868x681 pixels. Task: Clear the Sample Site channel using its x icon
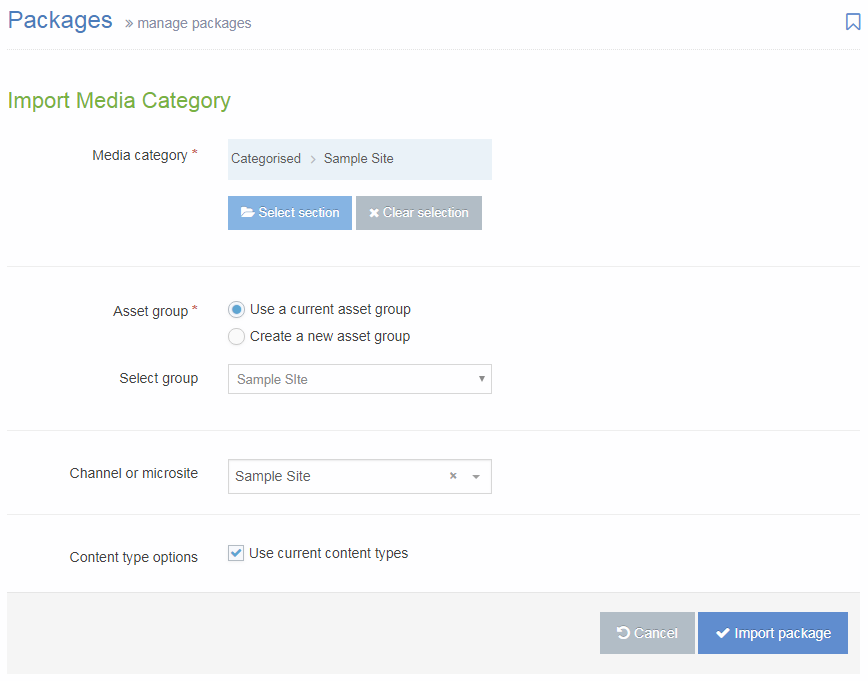[452, 476]
